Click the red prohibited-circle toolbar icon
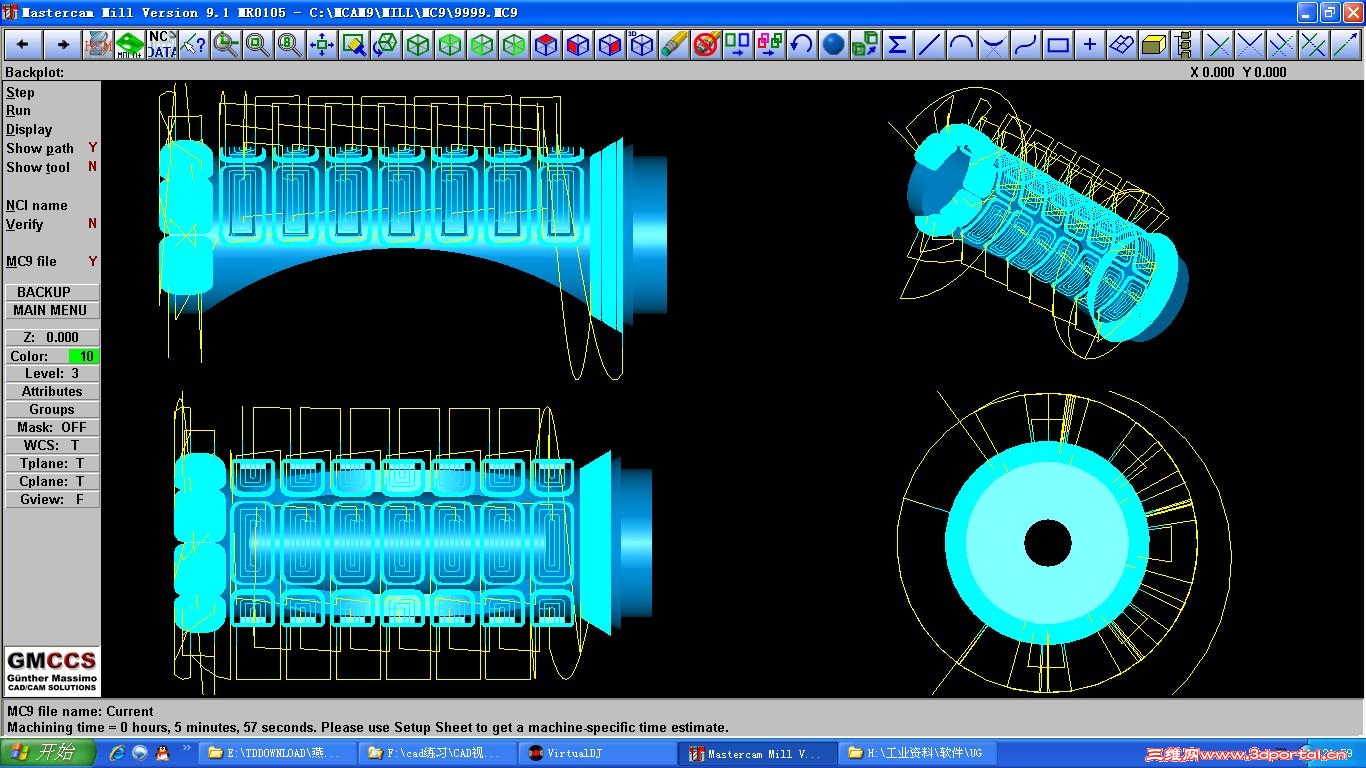Screen dimensions: 1366x768 pos(706,45)
